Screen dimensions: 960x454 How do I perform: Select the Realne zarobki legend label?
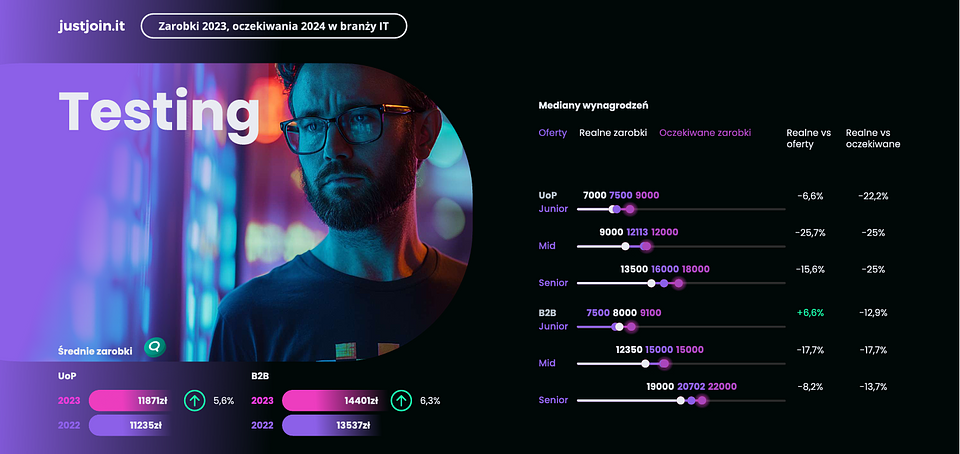point(613,133)
